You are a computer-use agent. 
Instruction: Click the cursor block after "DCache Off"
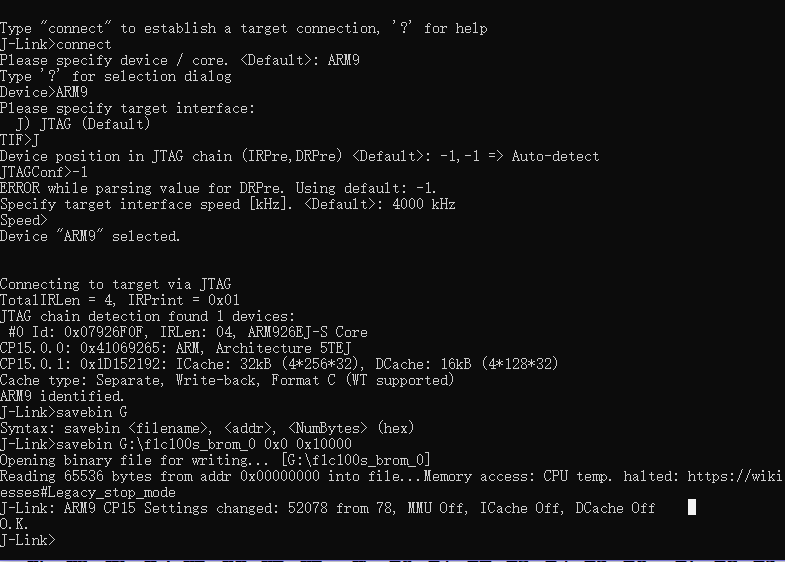point(692,508)
